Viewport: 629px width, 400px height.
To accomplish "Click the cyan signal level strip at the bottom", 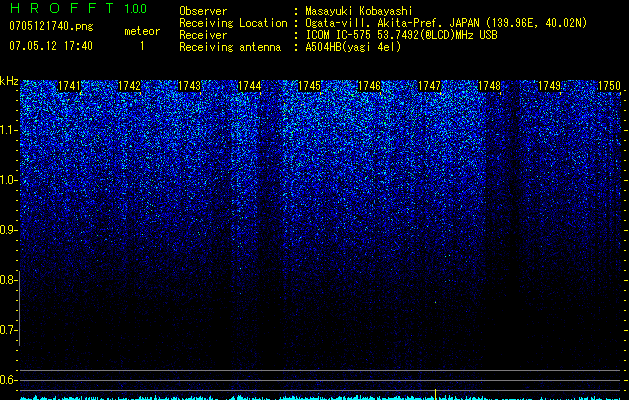I will [320, 398].
